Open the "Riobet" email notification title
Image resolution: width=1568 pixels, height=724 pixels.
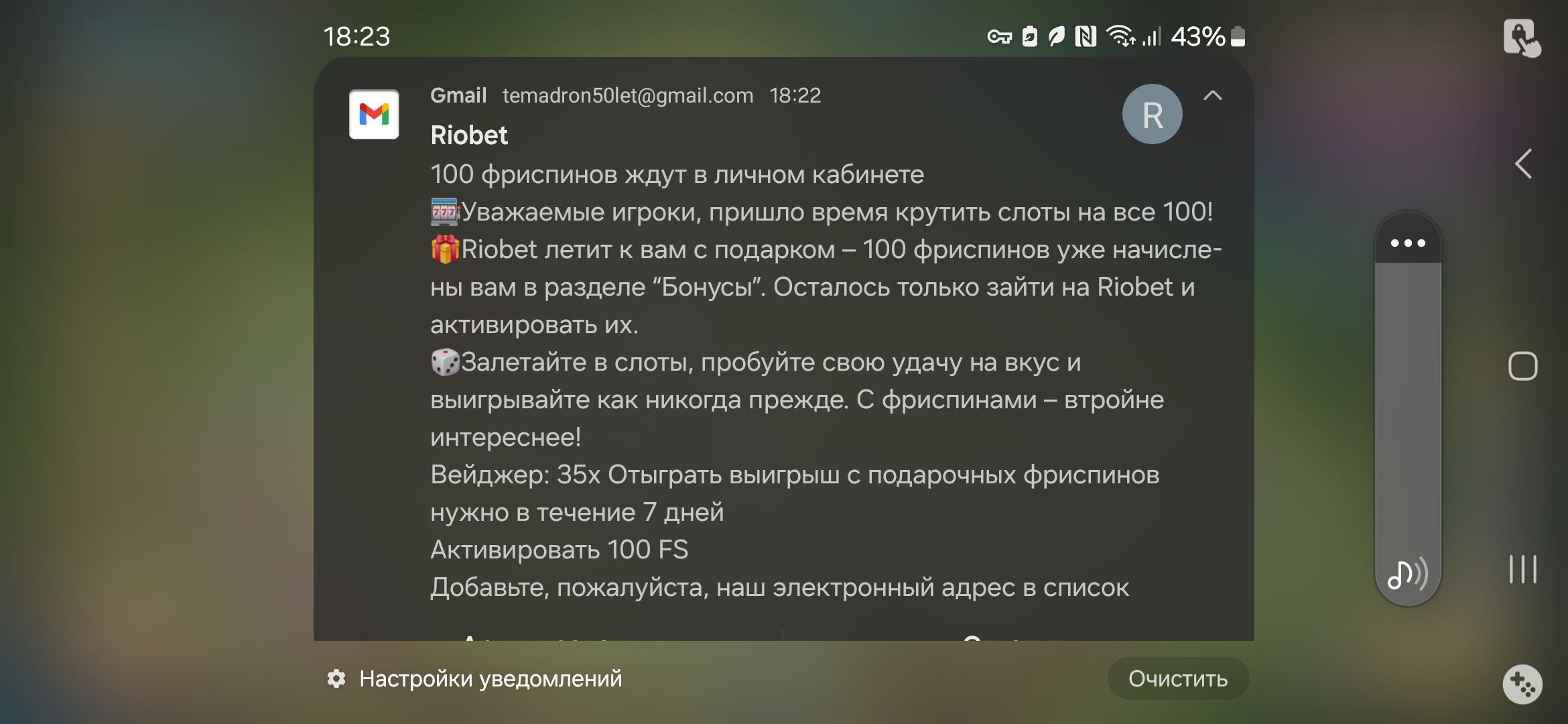(469, 135)
